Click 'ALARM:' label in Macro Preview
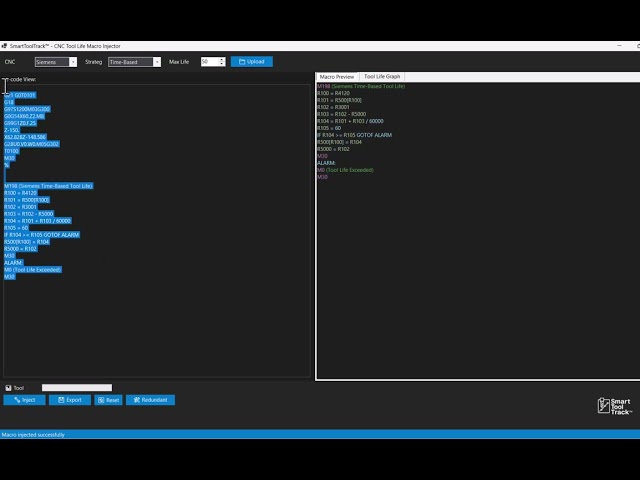This screenshot has height=480, width=640. click(x=326, y=163)
